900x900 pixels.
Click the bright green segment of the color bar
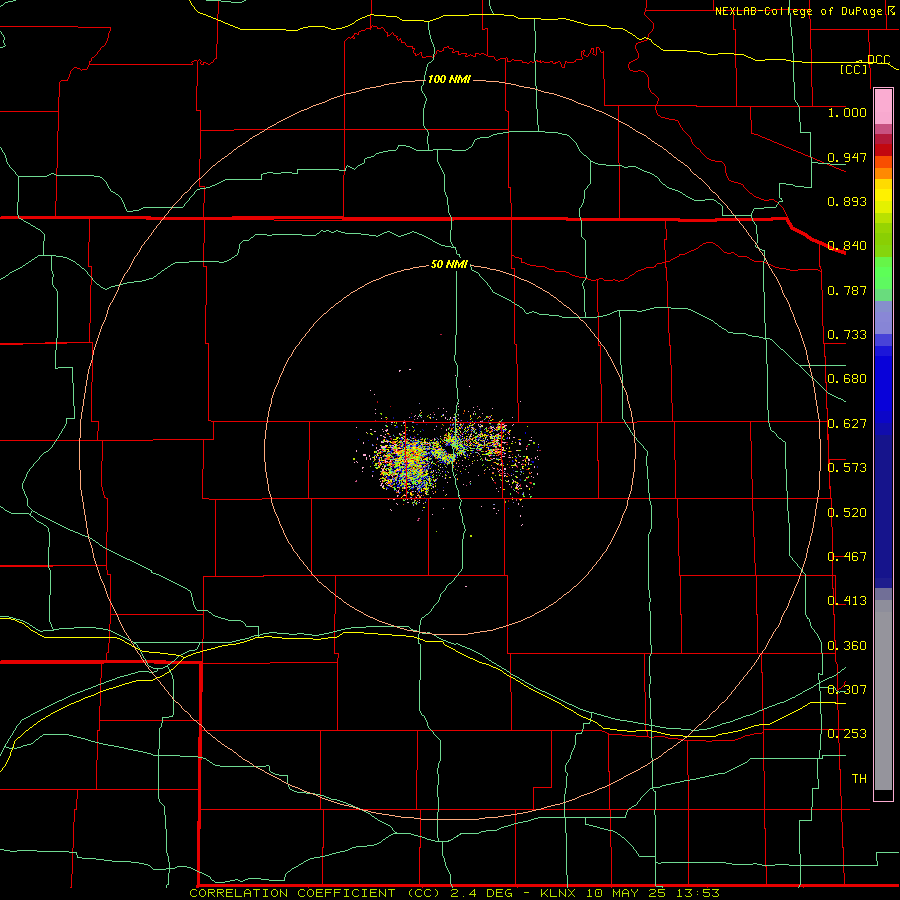[x=883, y=273]
